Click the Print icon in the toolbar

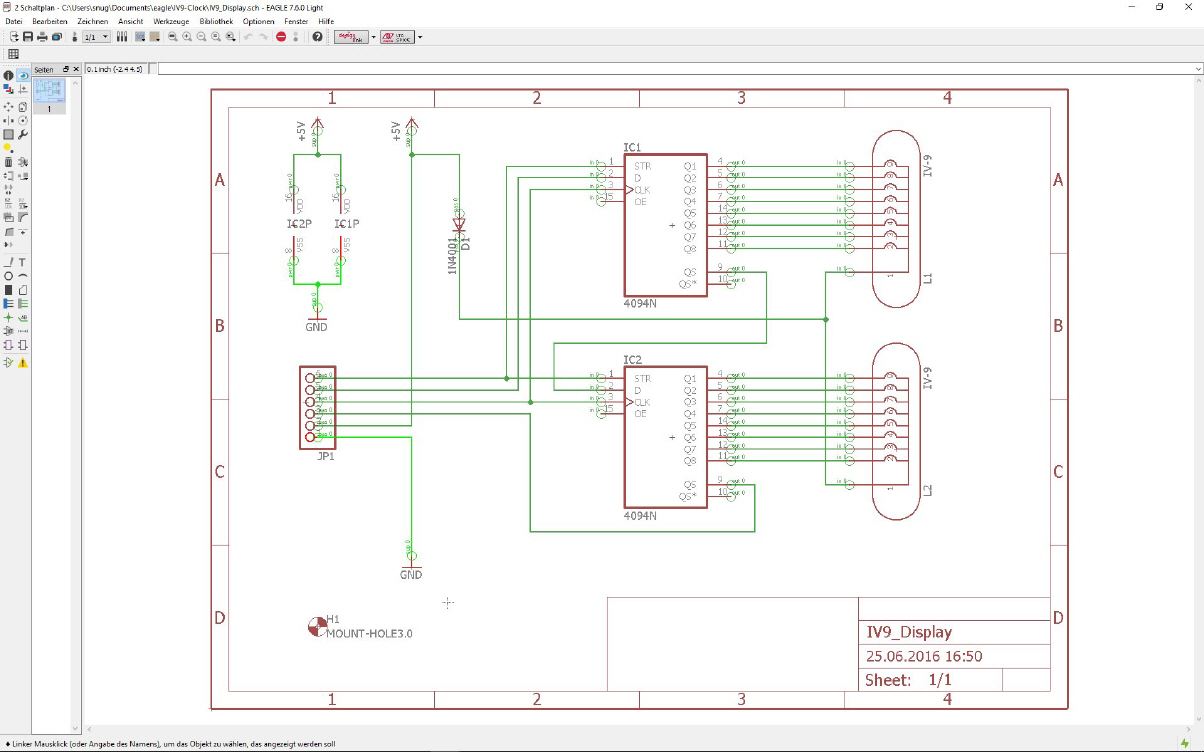(x=42, y=37)
